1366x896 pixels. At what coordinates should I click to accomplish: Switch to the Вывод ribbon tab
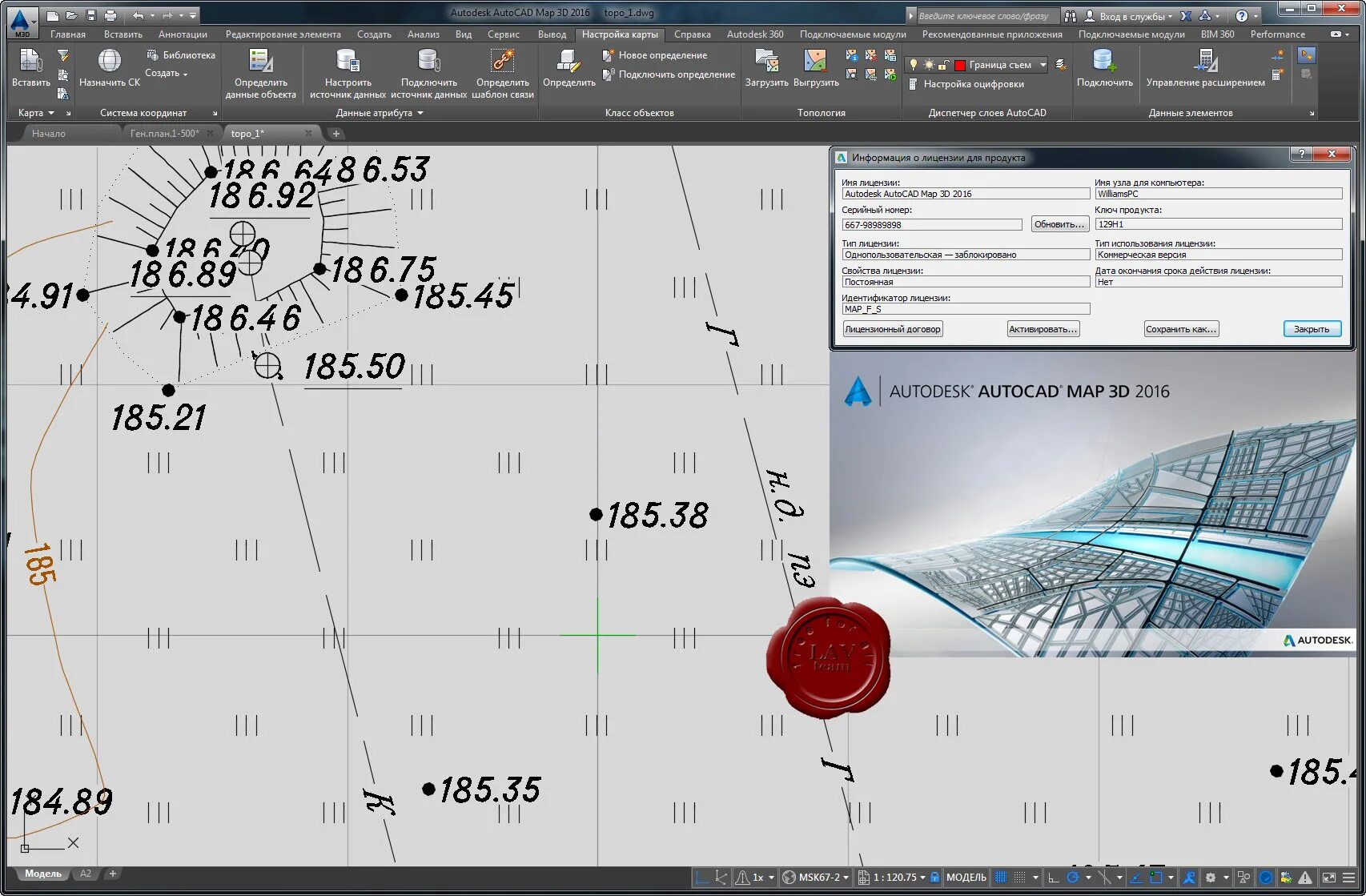click(552, 34)
